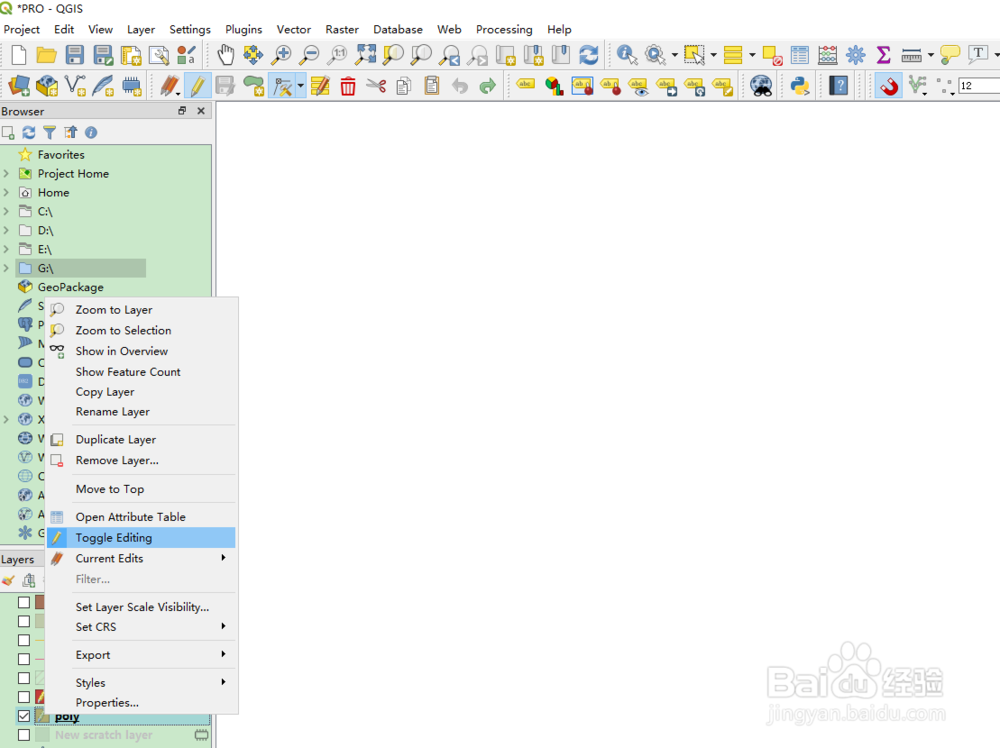Expand the E:\ drive node

click(x=6, y=249)
